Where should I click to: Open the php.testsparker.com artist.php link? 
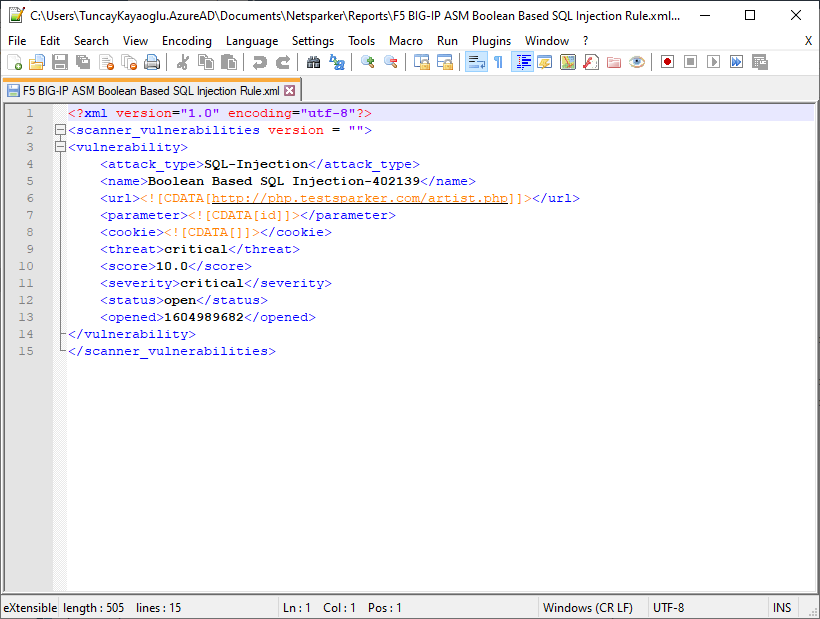(360, 198)
